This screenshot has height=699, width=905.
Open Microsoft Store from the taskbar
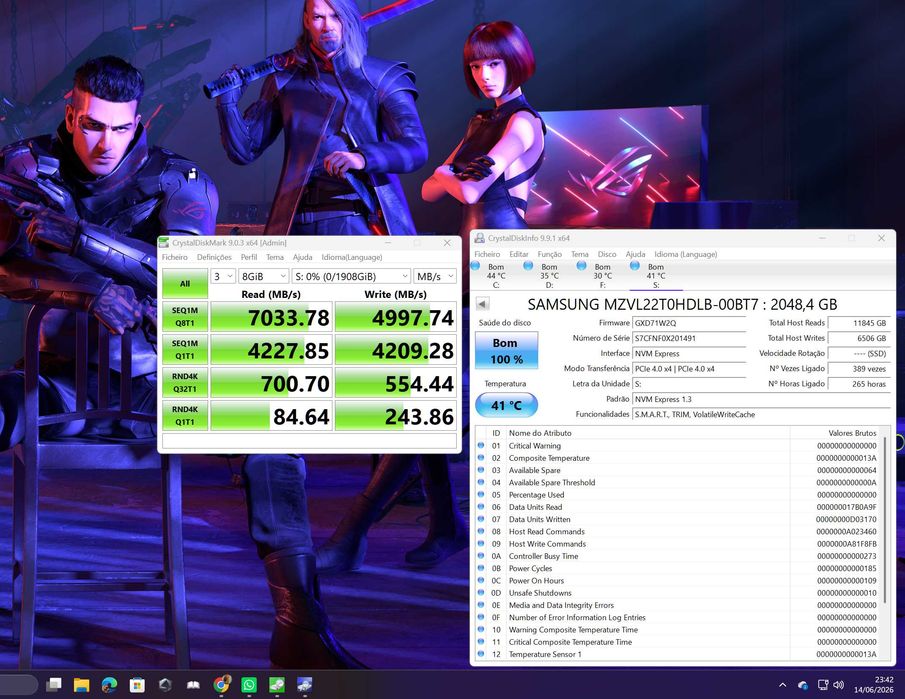(137, 685)
